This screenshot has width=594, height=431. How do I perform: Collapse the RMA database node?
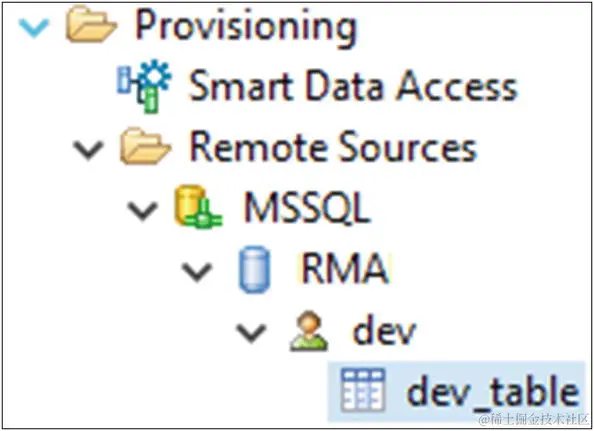click(x=197, y=272)
